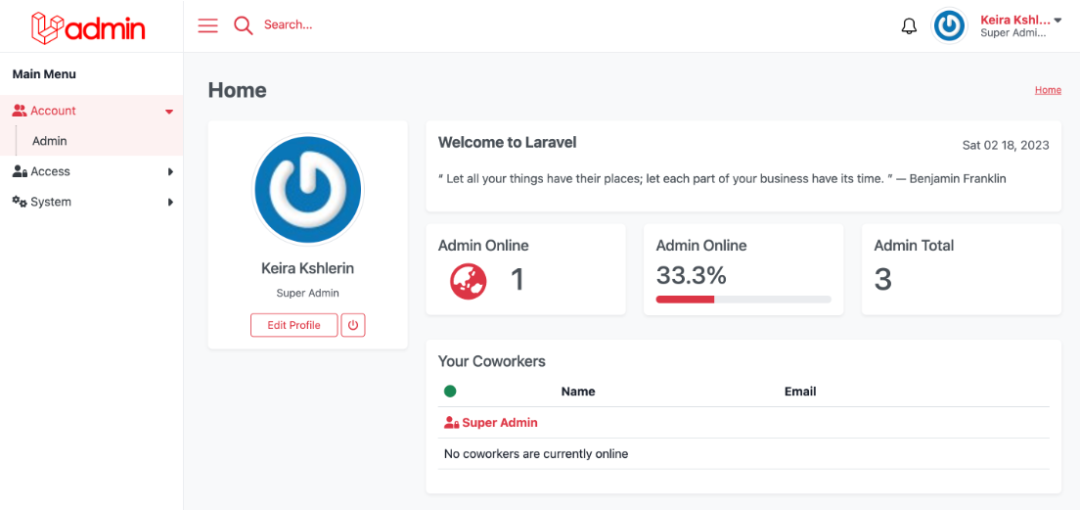1080x510 pixels.
Task: Click the Super Admin role icon
Action: [451, 423]
